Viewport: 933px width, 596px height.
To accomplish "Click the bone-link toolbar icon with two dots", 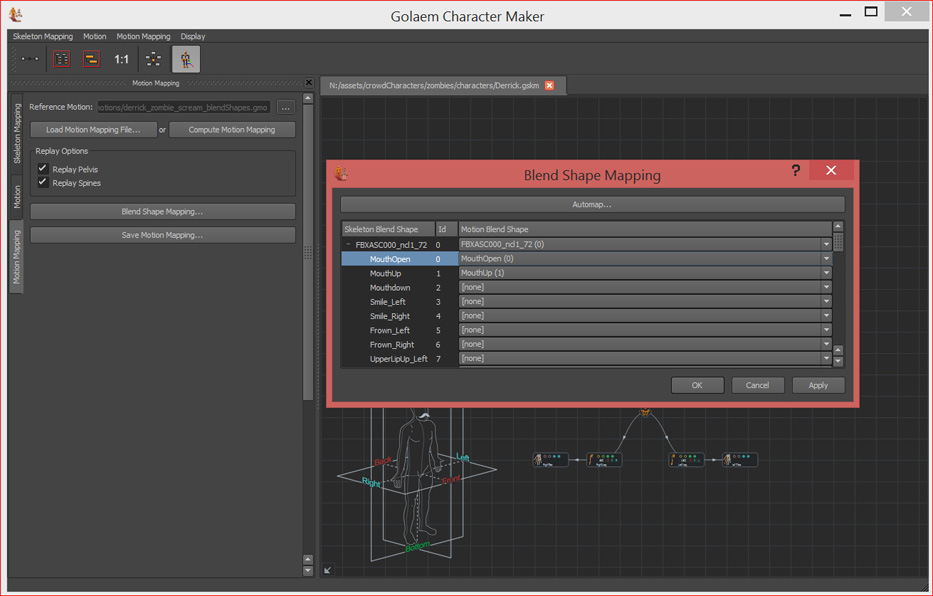I will tap(29, 59).
